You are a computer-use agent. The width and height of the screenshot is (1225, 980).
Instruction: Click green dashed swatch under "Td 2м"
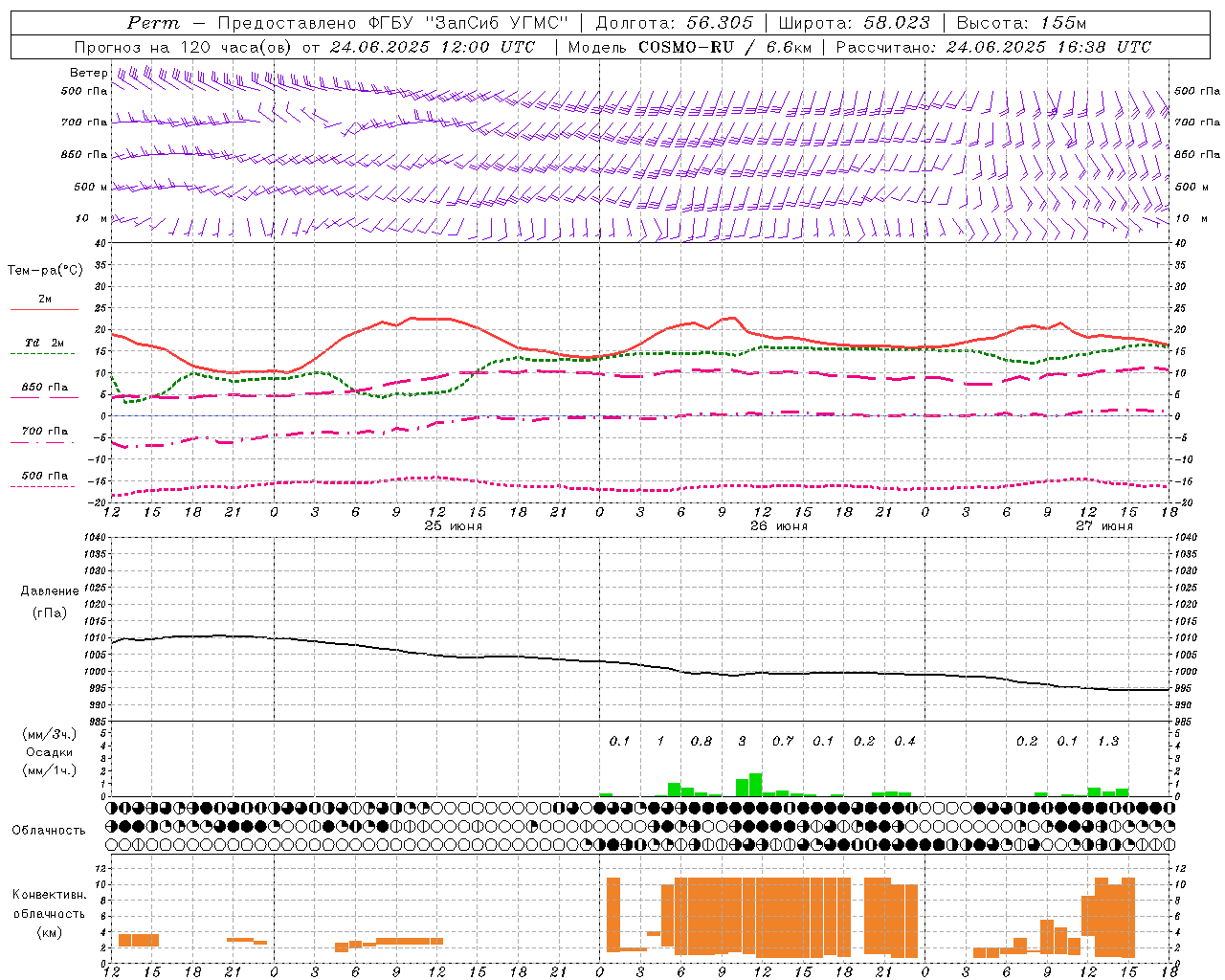pyautogui.click(x=44, y=353)
